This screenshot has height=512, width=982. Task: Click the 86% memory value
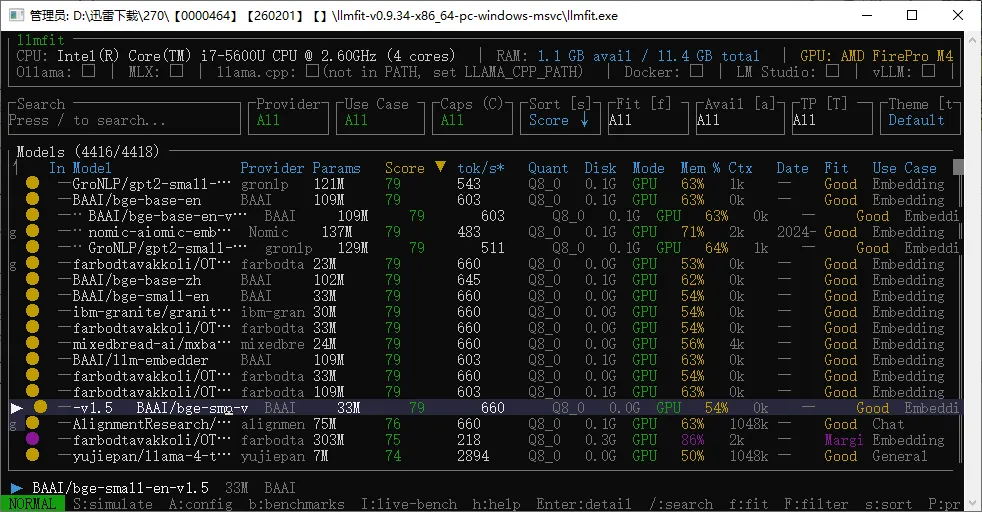(x=692, y=440)
